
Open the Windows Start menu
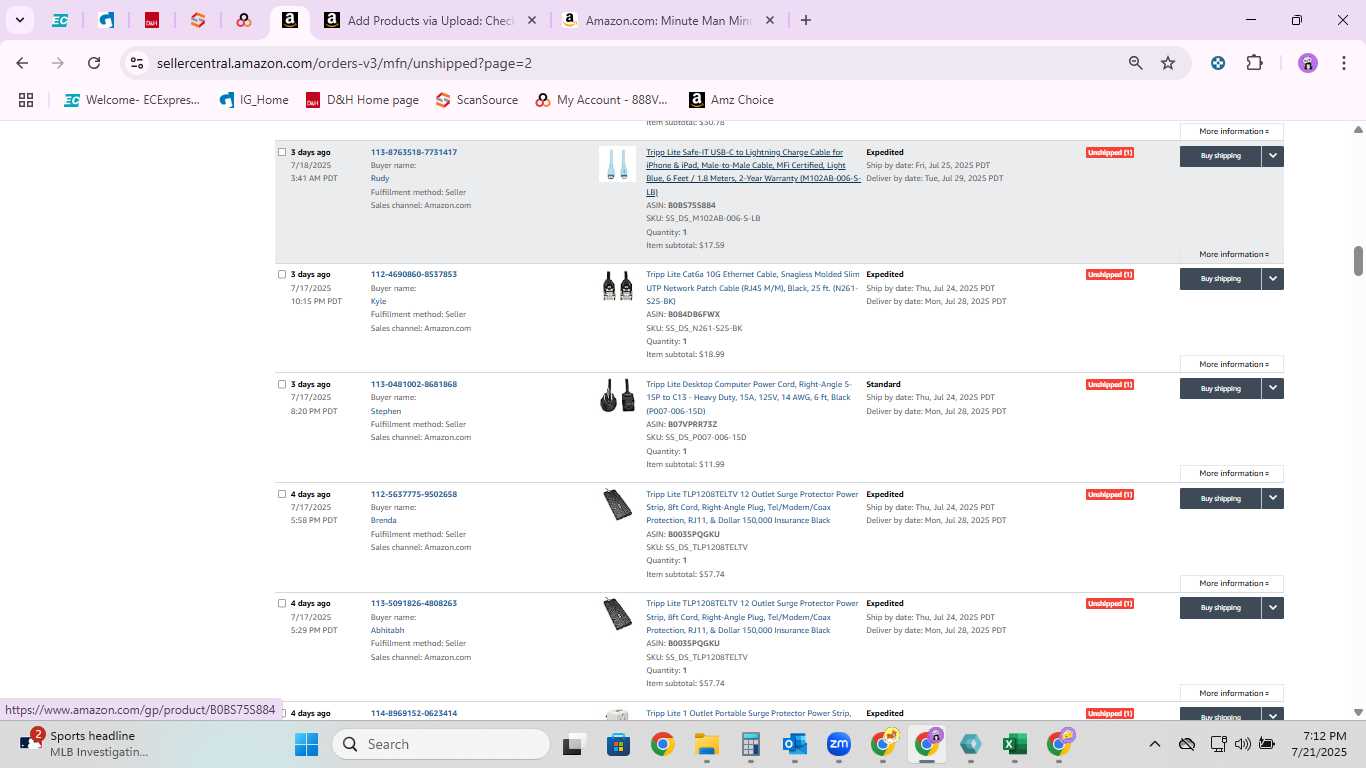click(x=306, y=744)
